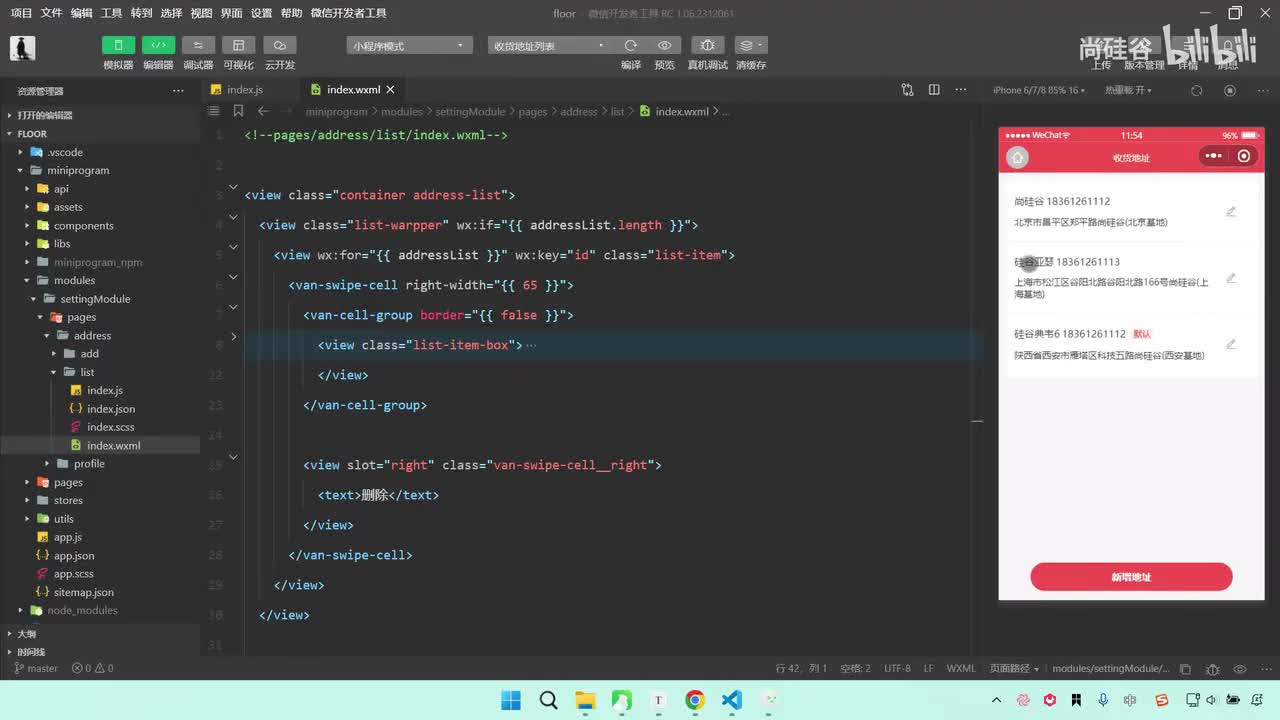Click the Add Address (新增地址) red button

(1131, 577)
